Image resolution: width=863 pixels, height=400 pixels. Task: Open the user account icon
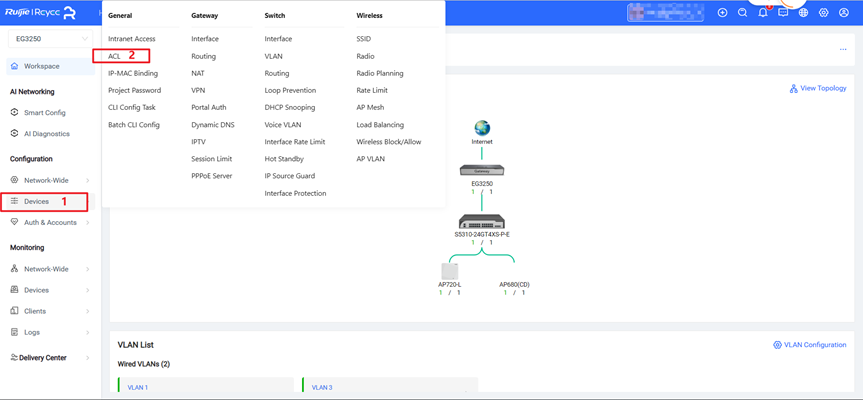[844, 13]
